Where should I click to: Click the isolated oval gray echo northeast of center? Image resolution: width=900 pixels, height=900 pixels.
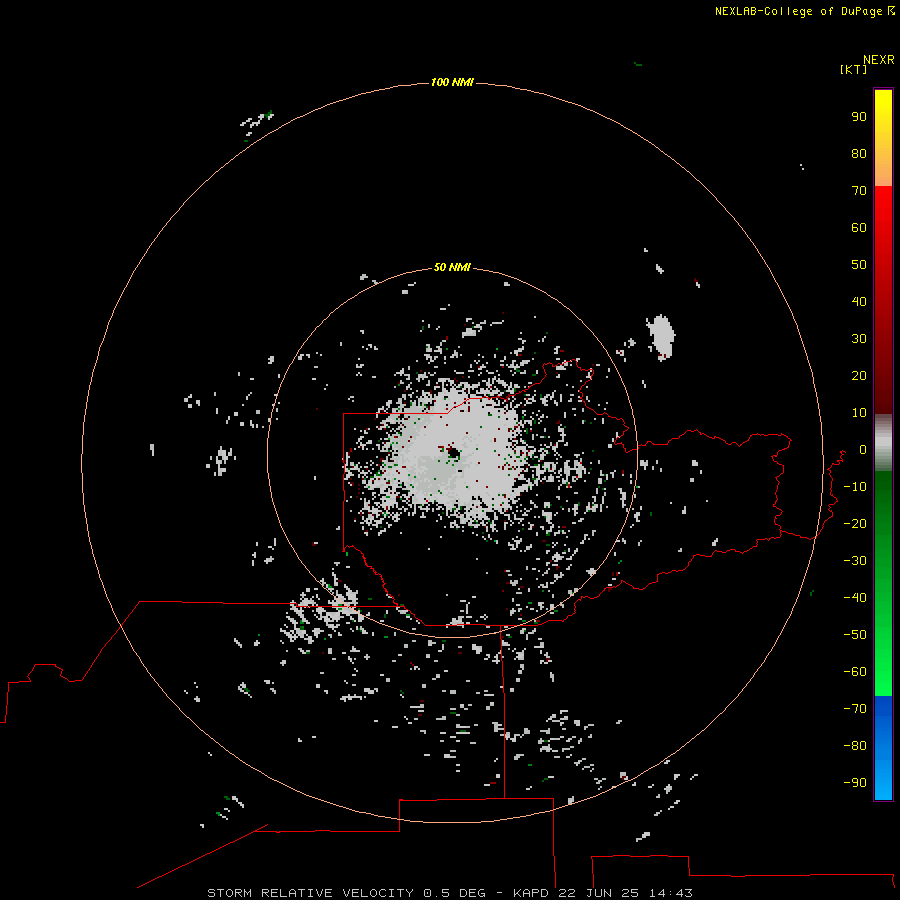[x=661, y=336]
